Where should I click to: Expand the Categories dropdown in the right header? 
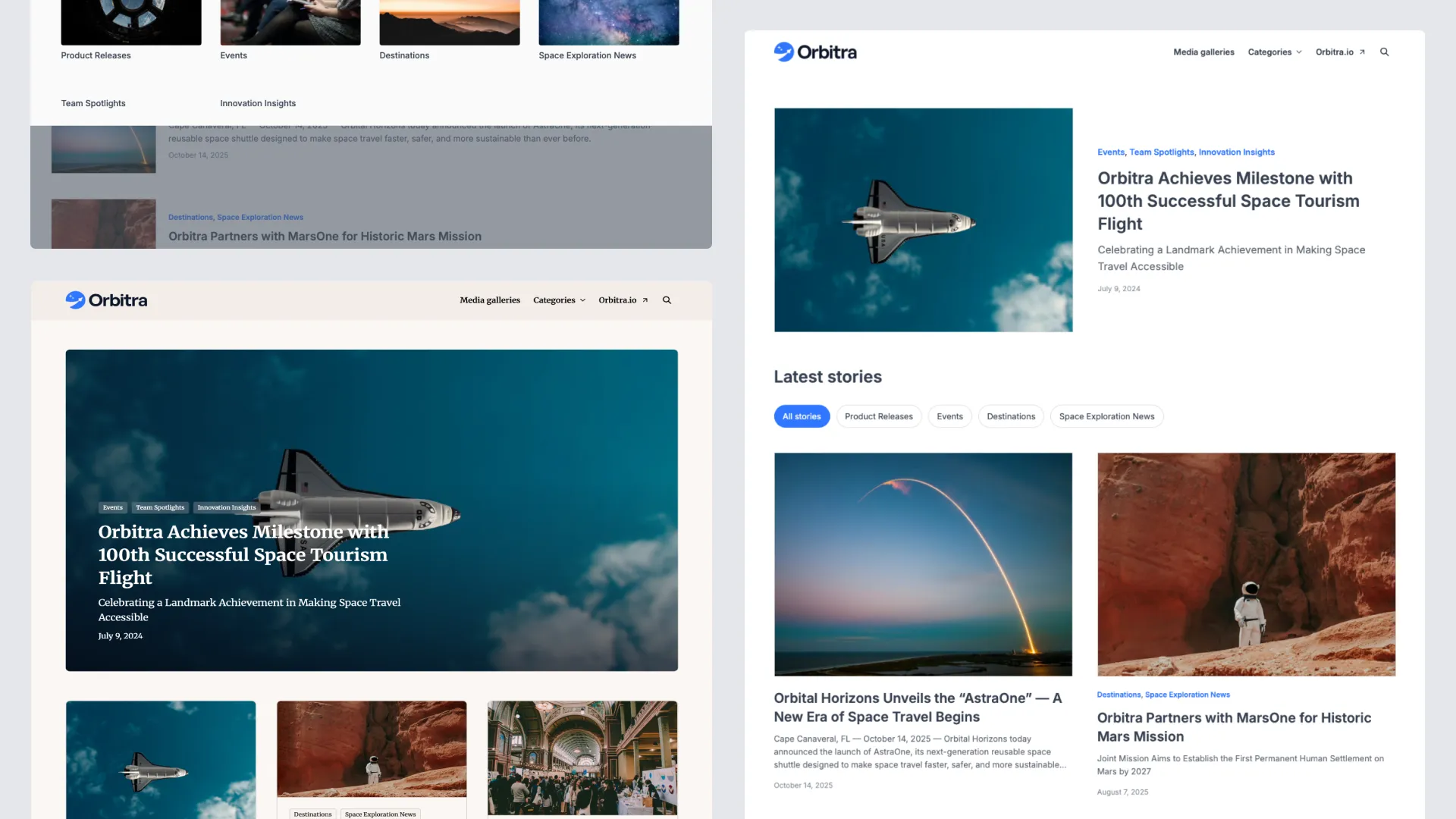click(x=1274, y=52)
